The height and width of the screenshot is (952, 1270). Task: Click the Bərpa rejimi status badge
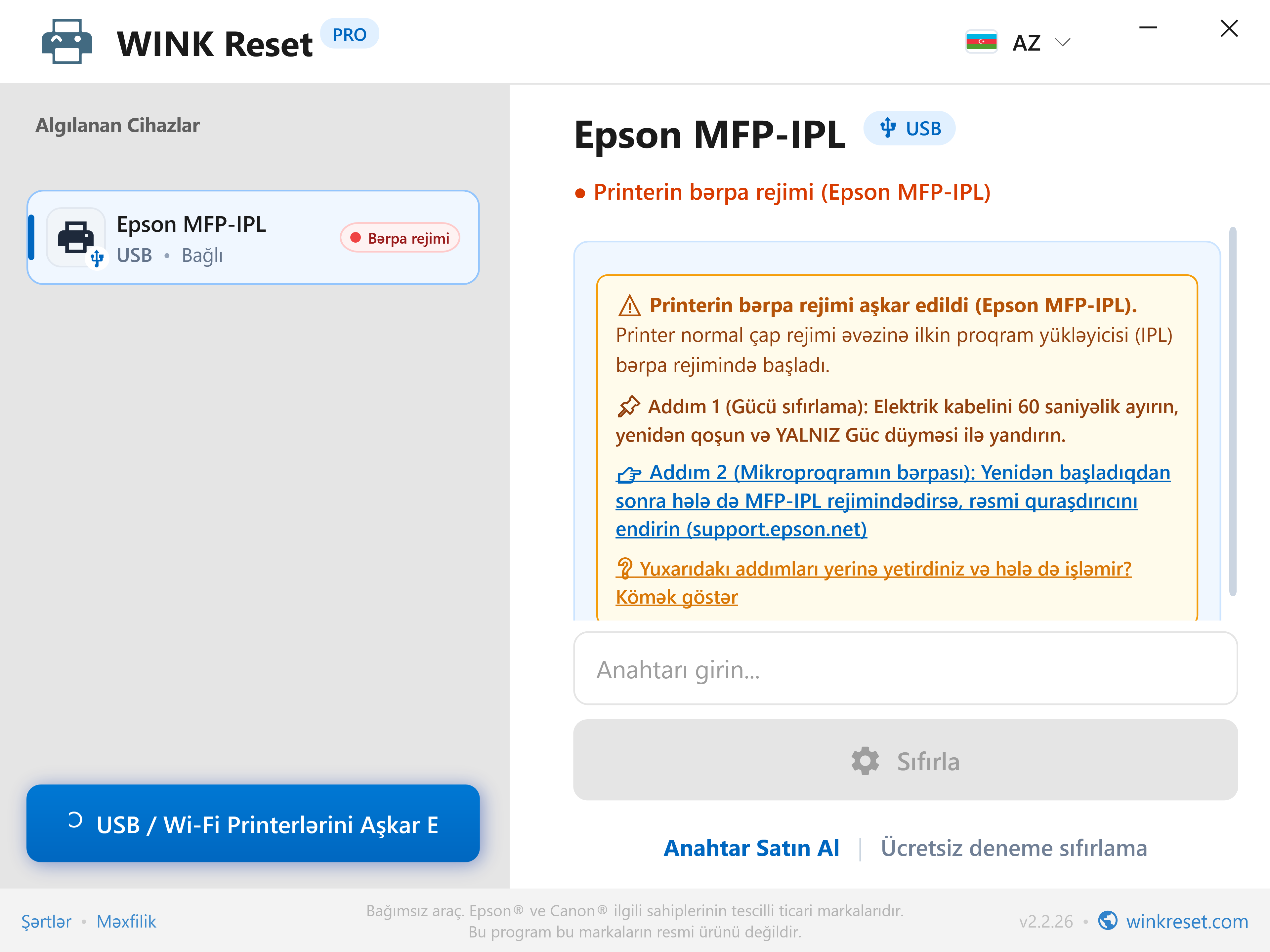point(400,238)
